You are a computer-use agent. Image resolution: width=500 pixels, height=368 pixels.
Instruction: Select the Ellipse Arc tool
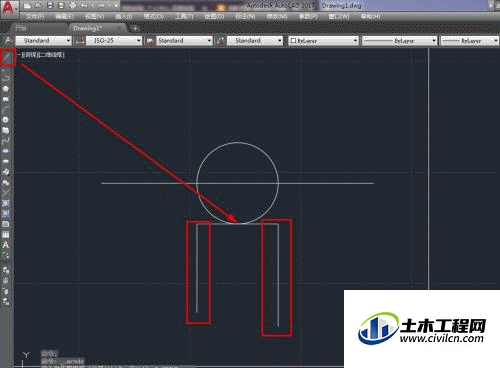click(6, 162)
